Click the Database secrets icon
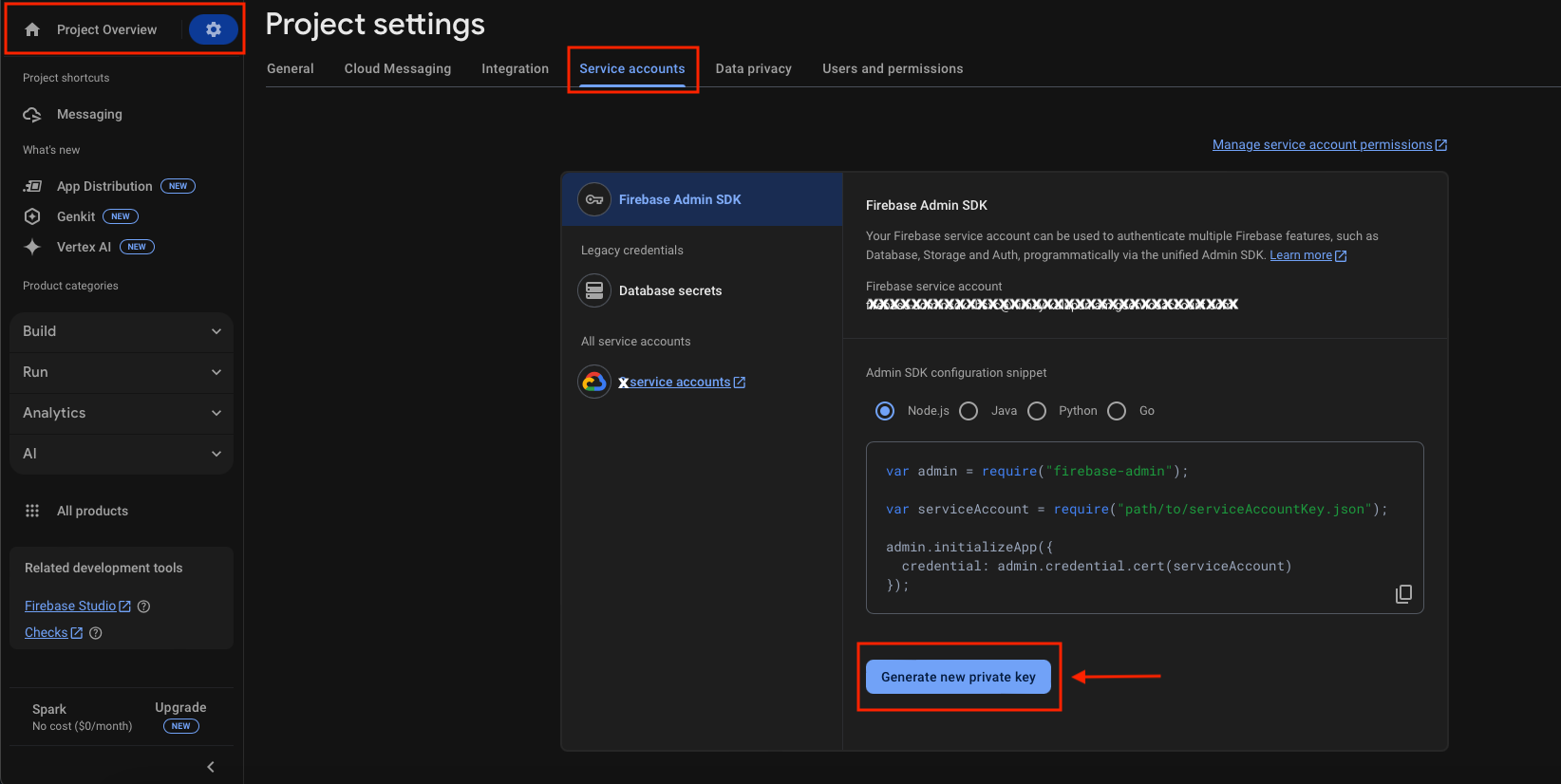The image size is (1561, 784). tap(594, 290)
